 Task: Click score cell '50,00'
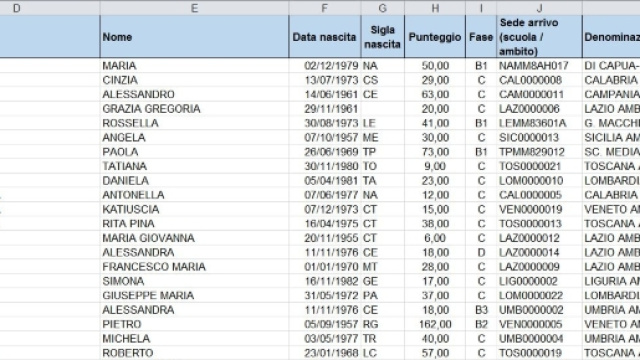pyautogui.click(x=435, y=66)
